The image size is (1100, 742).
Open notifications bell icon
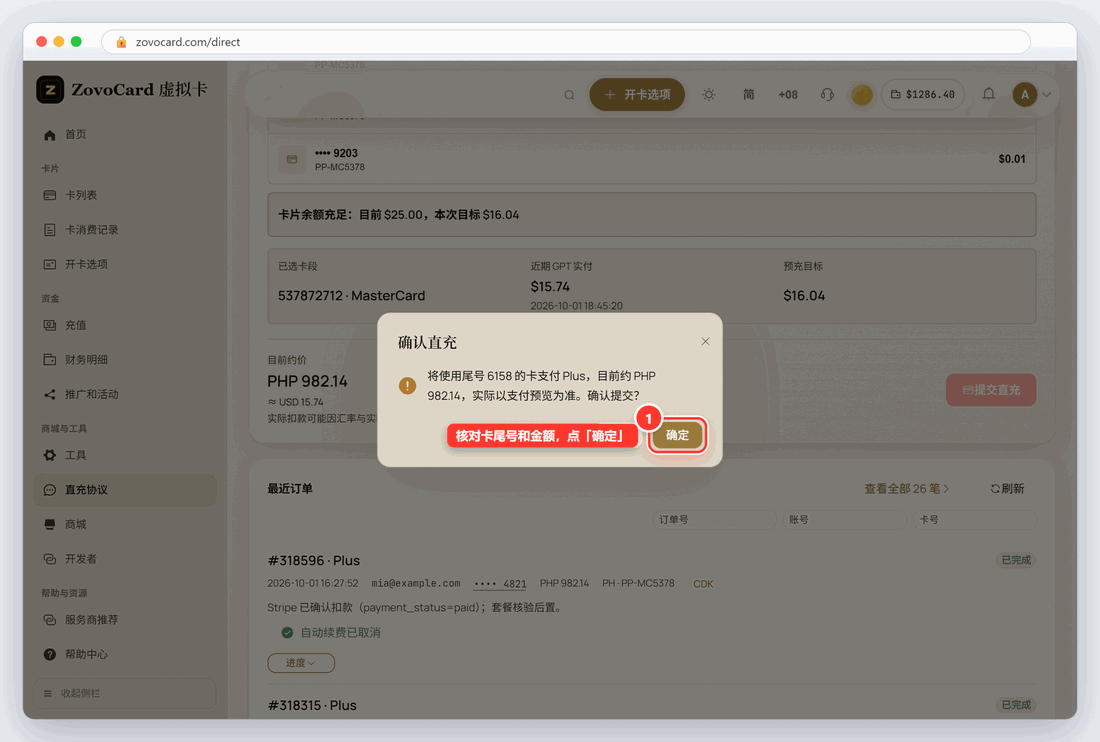coord(988,94)
